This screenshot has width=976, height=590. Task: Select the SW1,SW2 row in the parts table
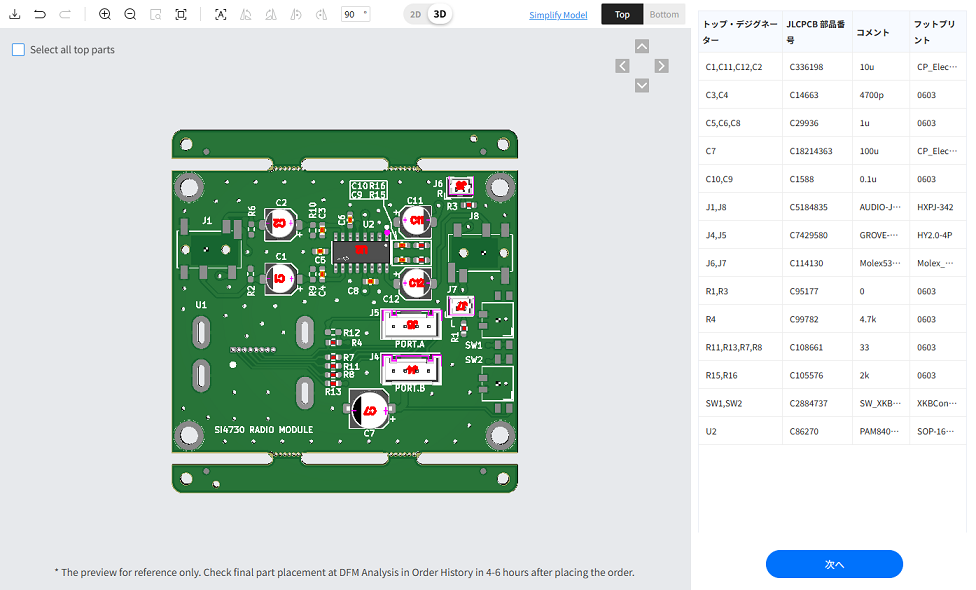point(832,403)
